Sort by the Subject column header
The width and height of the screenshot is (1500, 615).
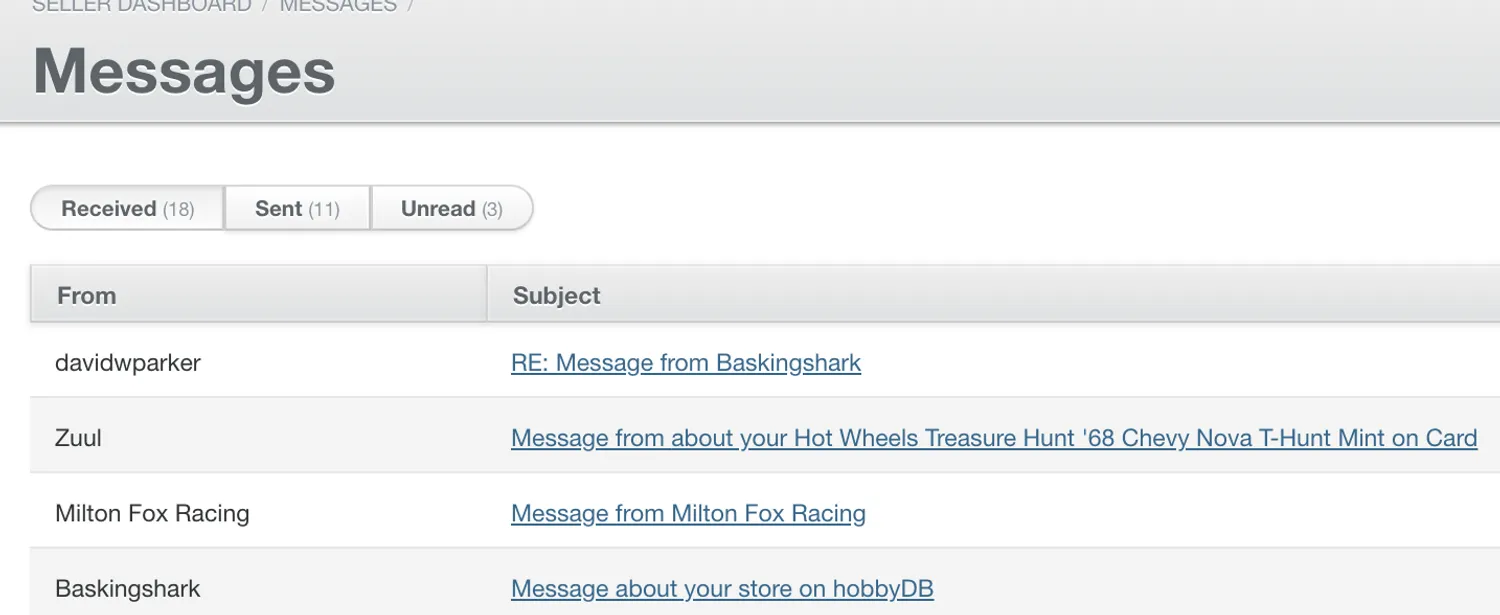coord(556,295)
